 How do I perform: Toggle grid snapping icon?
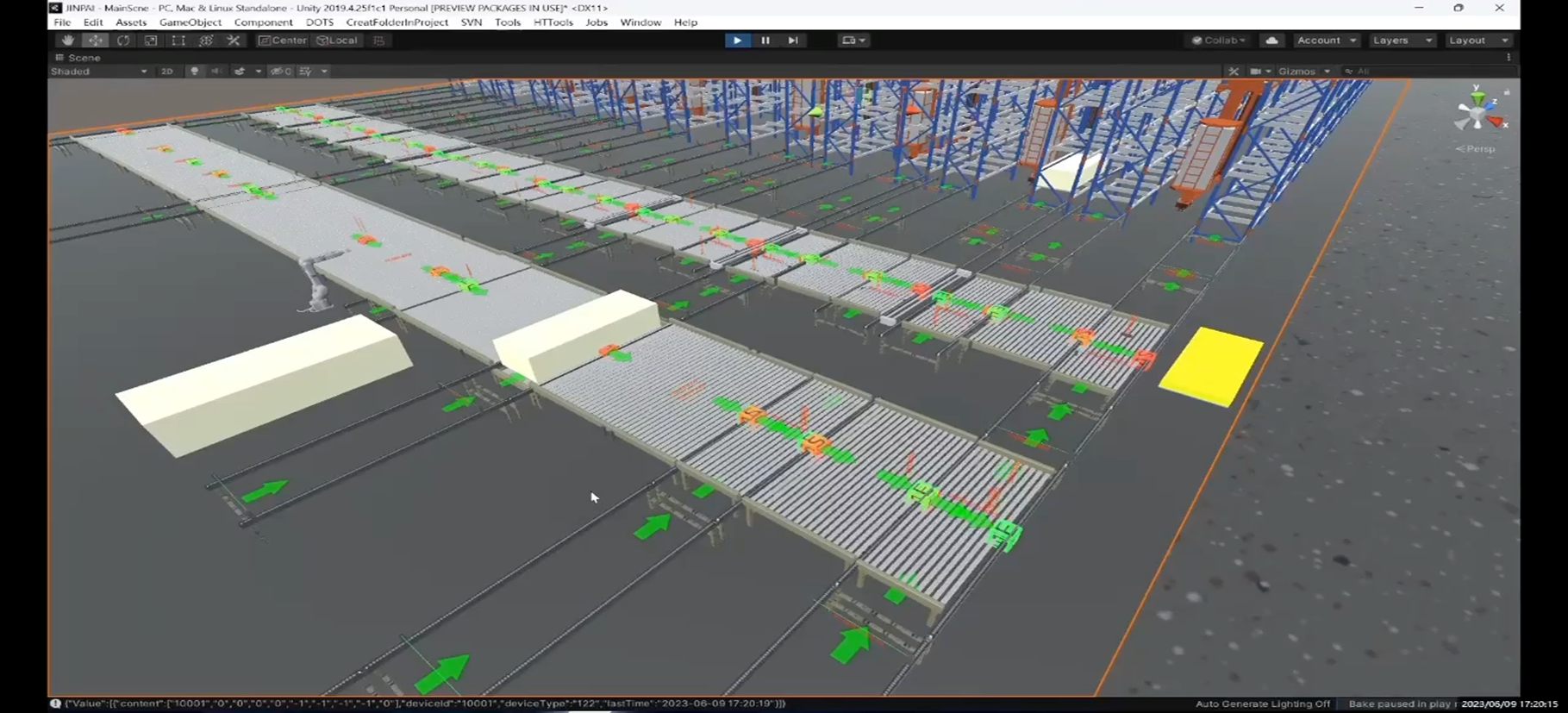point(379,41)
